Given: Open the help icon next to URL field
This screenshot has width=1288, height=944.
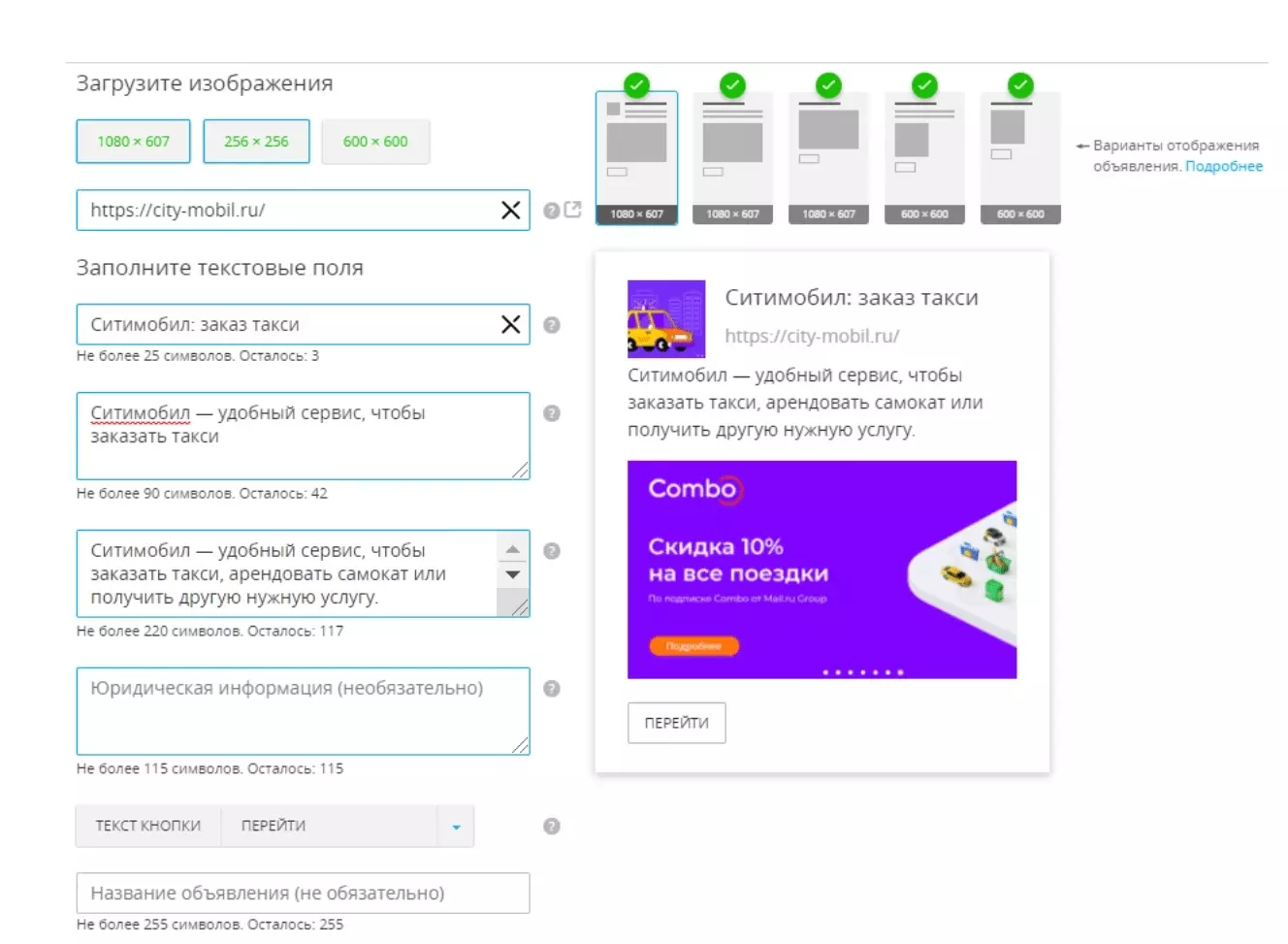Looking at the screenshot, I should point(551,211).
